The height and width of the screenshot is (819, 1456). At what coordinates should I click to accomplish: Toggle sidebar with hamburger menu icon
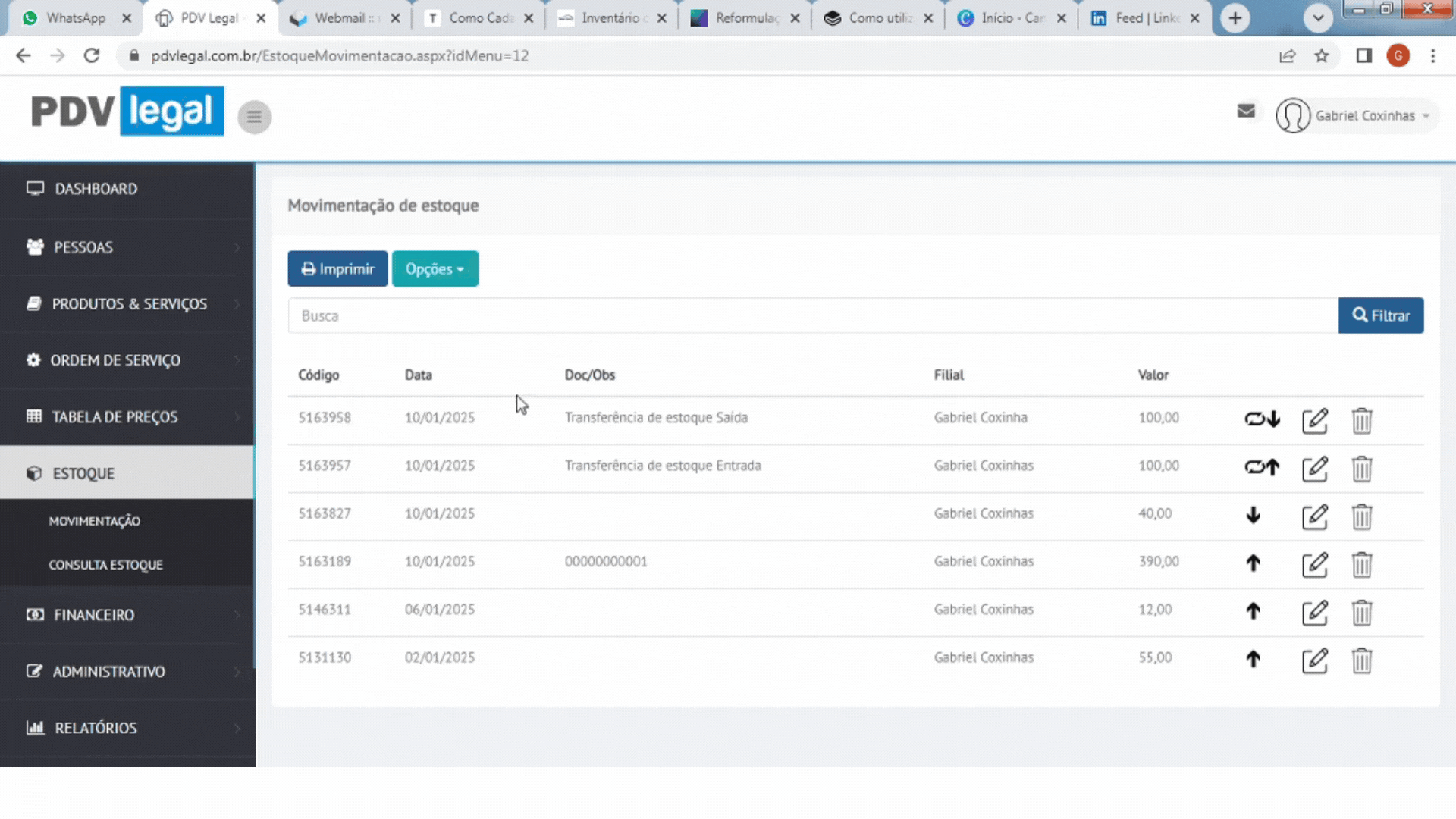[254, 117]
